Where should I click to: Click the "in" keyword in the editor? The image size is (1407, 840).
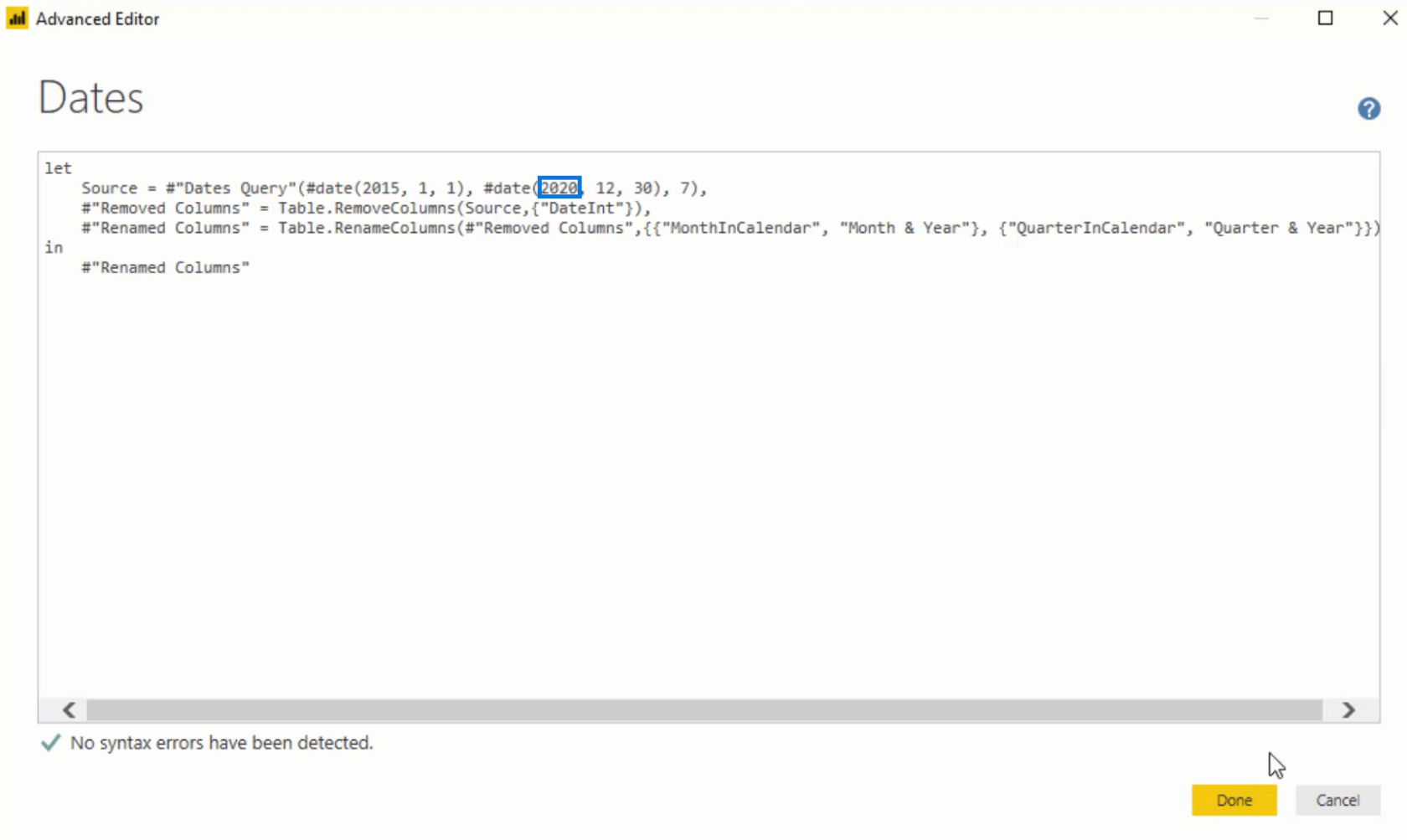(54, 247)
